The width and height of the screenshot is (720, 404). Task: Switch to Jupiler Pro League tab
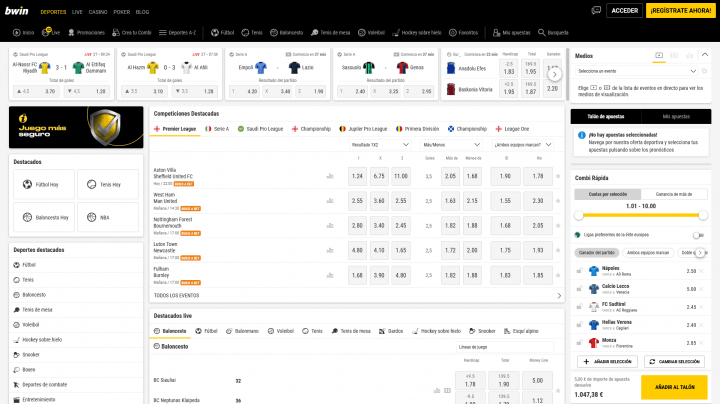coord(363,129)
